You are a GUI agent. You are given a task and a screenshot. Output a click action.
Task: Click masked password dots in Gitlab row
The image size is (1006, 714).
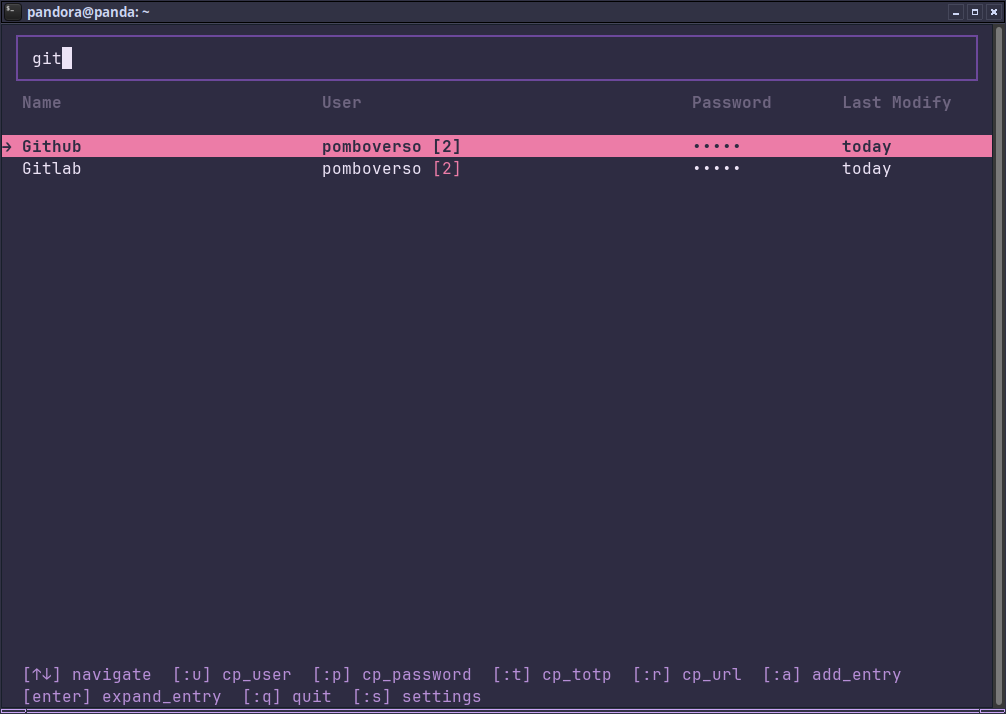[x=717, y=169]
